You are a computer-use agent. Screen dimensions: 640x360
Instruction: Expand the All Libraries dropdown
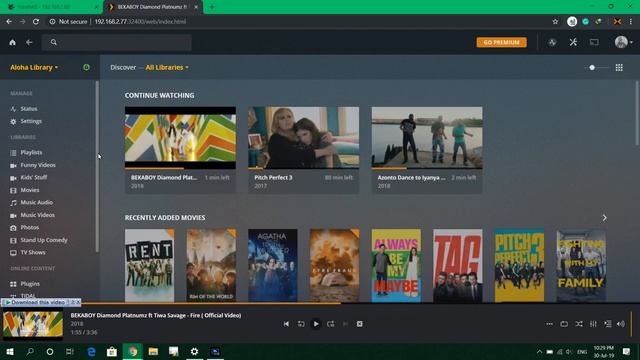click(167, 67)
